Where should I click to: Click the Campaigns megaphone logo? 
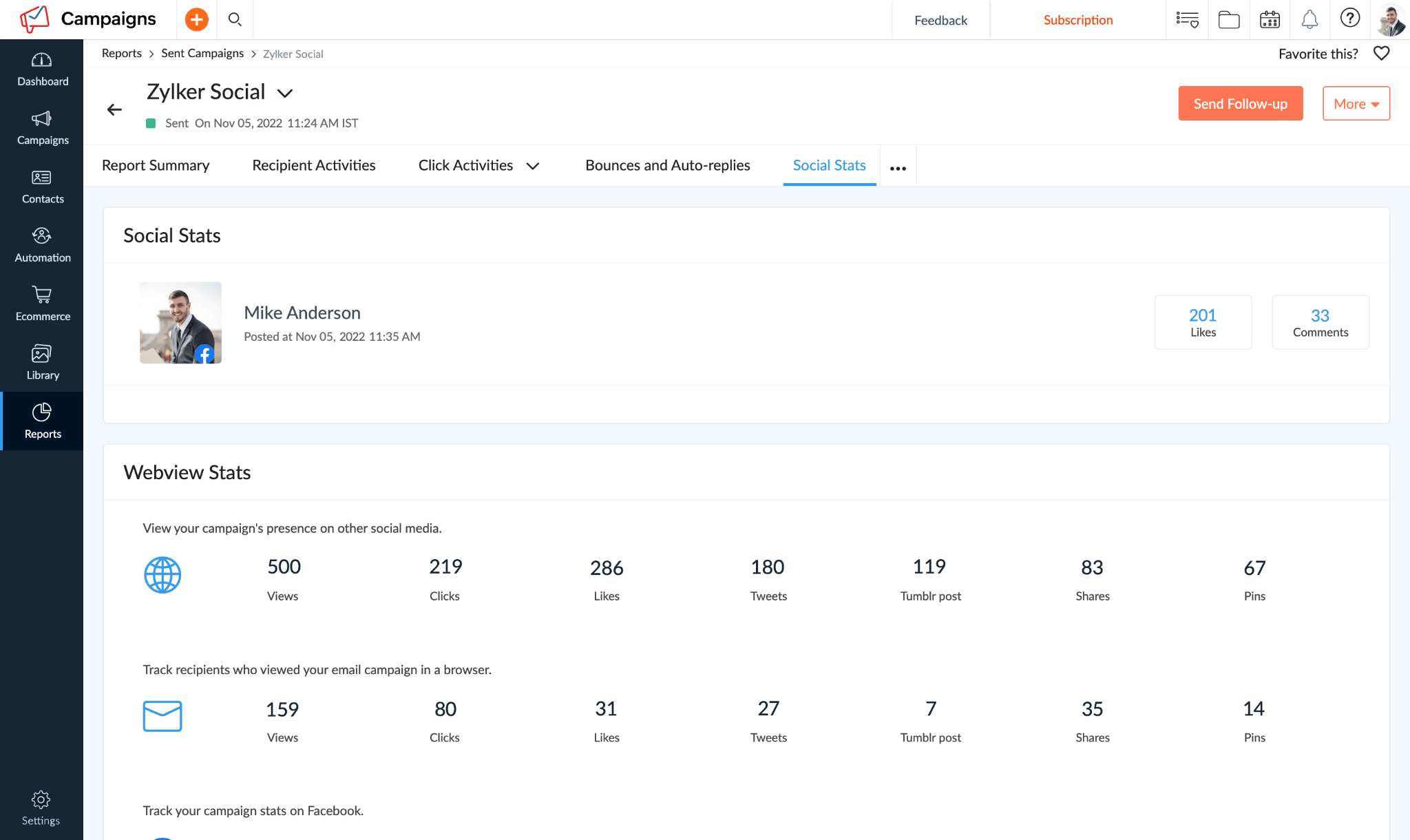pos(34,19)
